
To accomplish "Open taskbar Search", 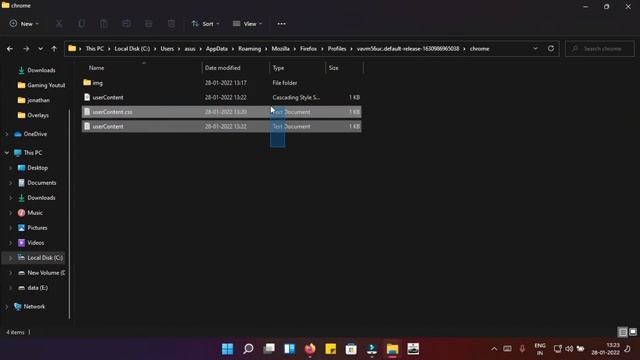I will (248, 349).
